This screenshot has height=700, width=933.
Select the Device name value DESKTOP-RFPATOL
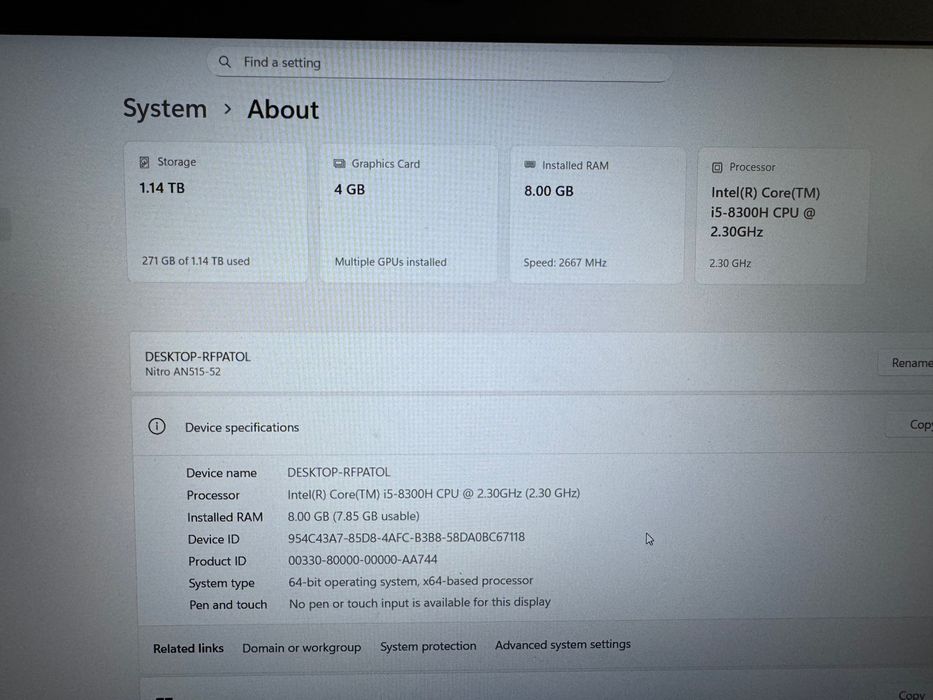(339, 472)
